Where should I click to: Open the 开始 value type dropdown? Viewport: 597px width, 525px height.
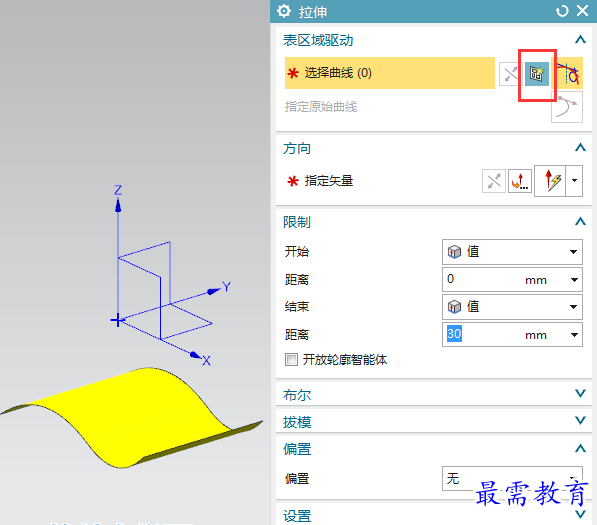pyautogui.click(x=512, y=252)
